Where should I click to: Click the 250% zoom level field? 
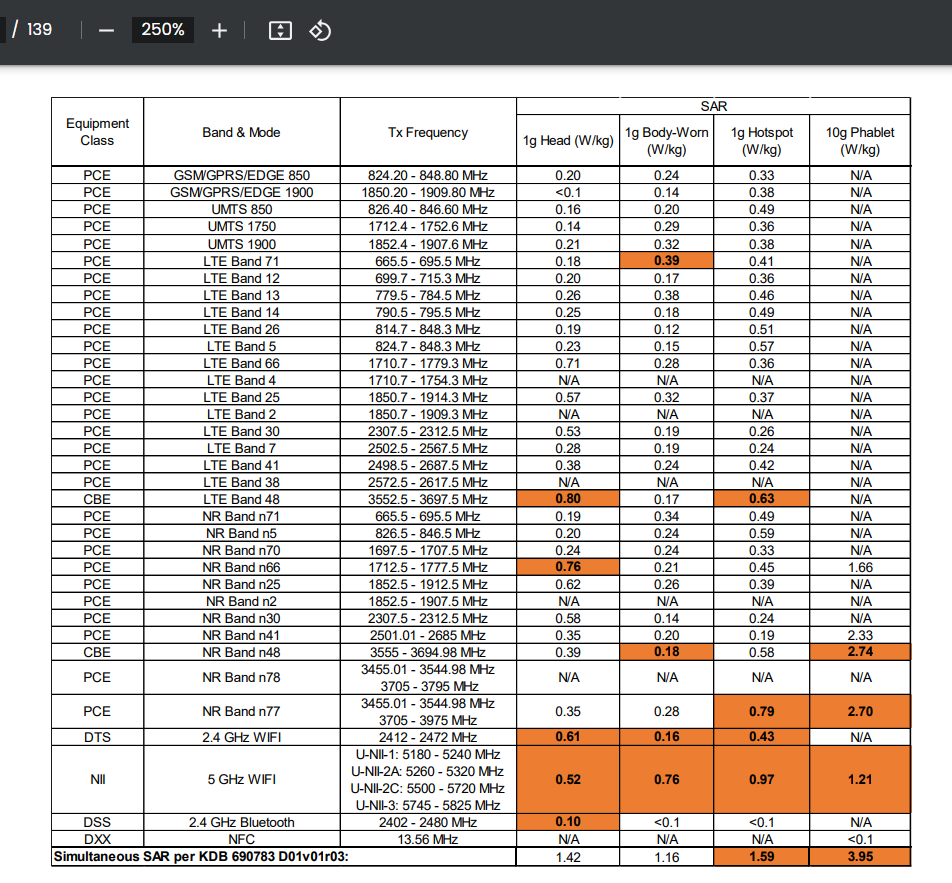[163, 30]
